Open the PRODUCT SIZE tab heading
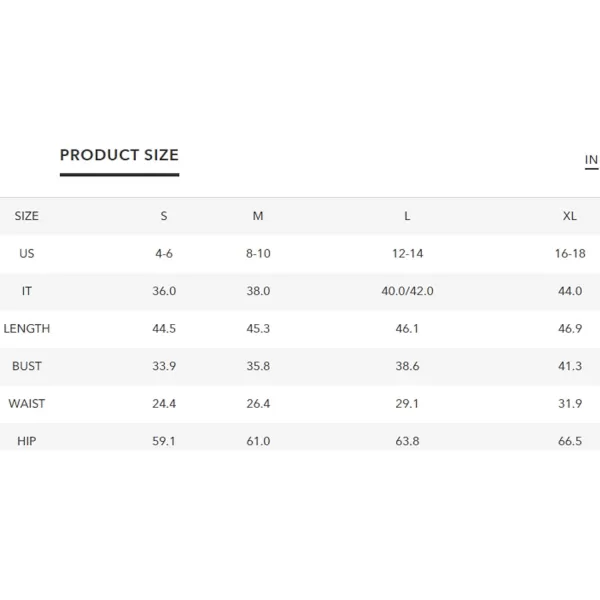The height and width of the screenshot is (600, 600). click(x=119, y=155)
